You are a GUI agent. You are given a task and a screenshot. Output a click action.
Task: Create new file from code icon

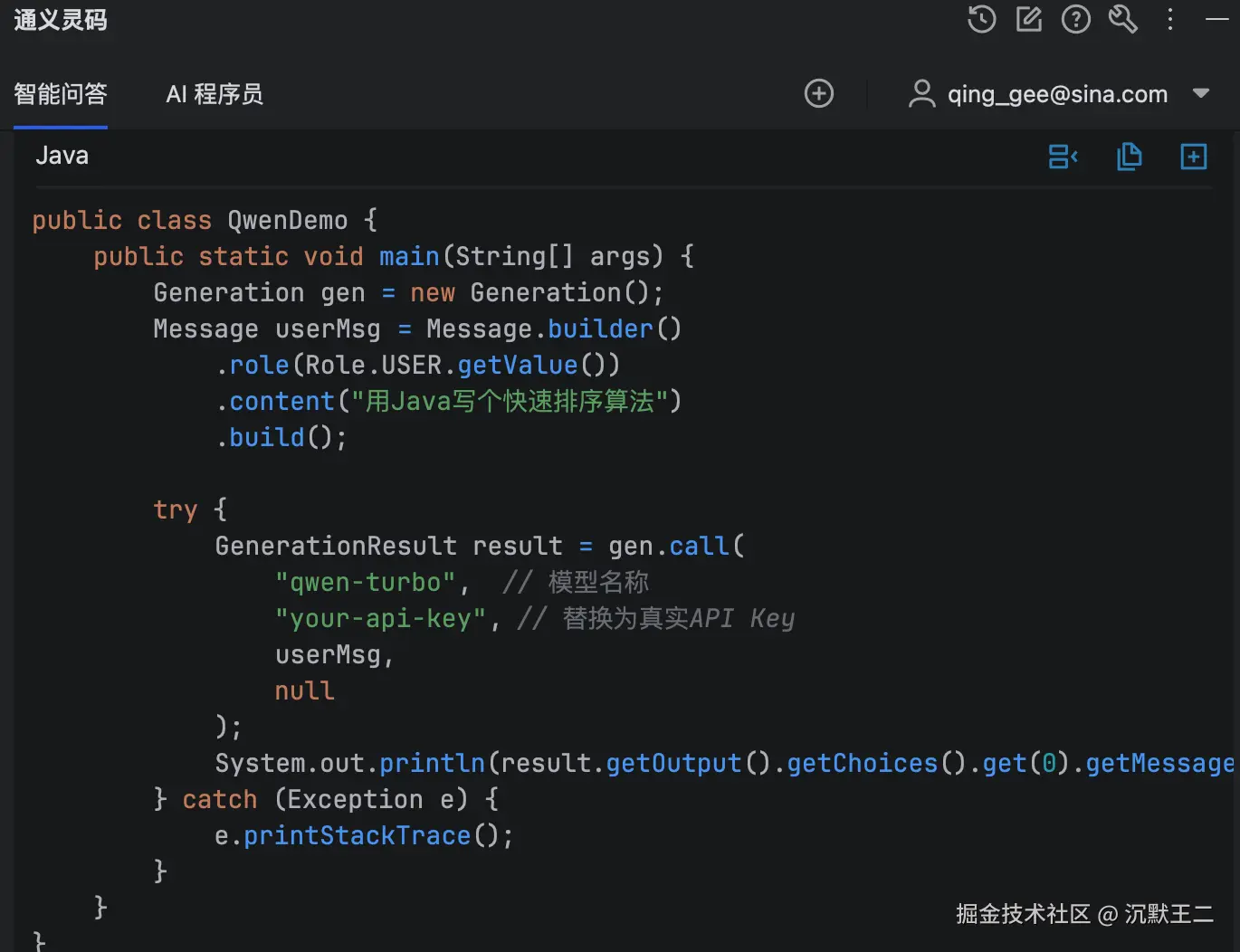(1194, 157)
